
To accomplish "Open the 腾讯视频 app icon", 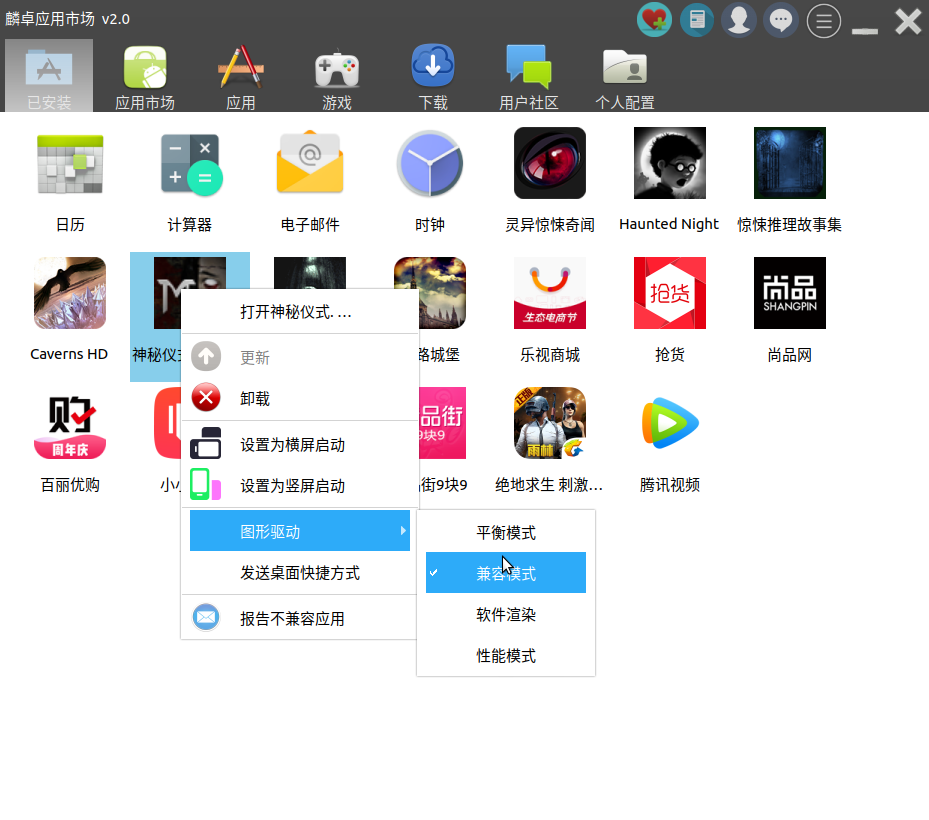I will [x=669, y=423].
